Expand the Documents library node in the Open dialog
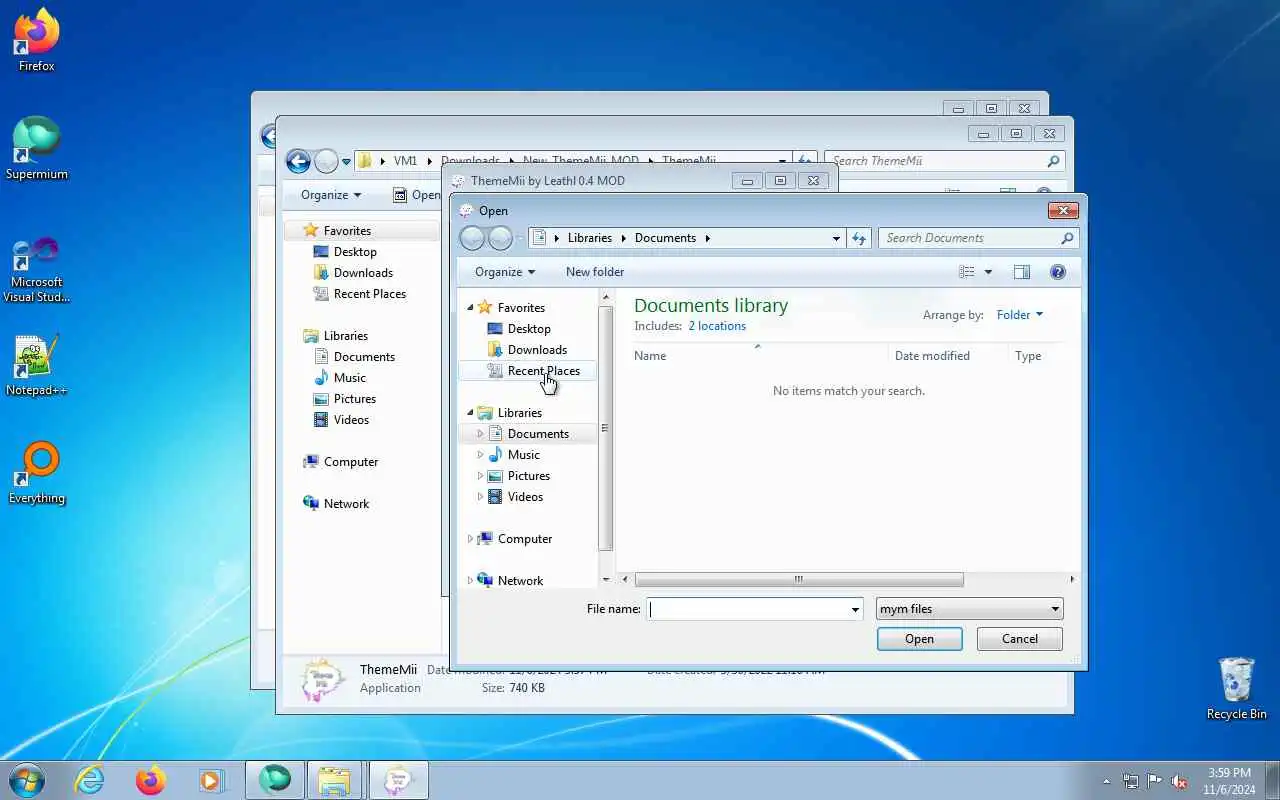The width and height of the screenshot is (1280, 800). click(481, 434)
